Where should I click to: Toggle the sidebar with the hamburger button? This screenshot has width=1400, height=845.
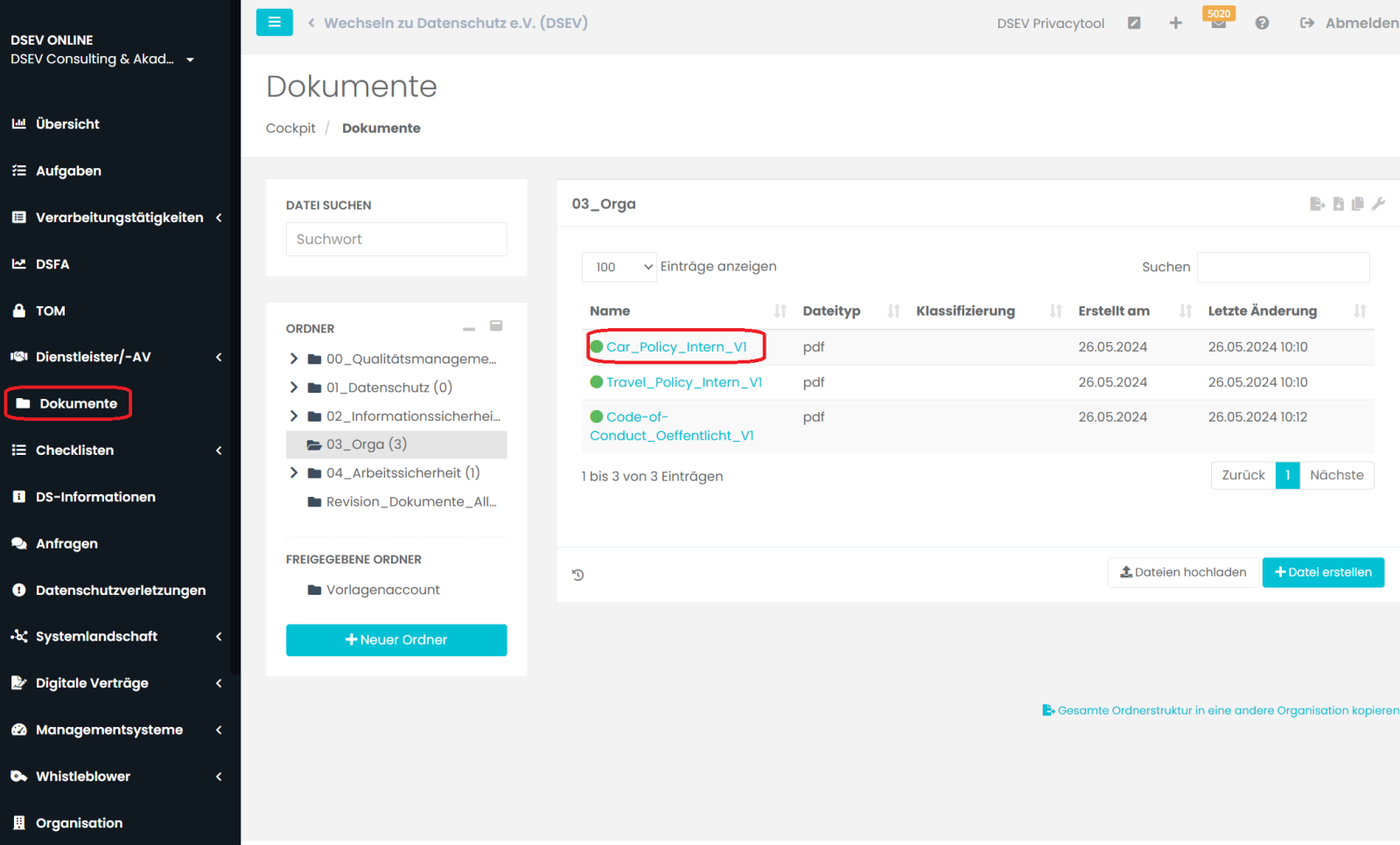click(274, 22)
